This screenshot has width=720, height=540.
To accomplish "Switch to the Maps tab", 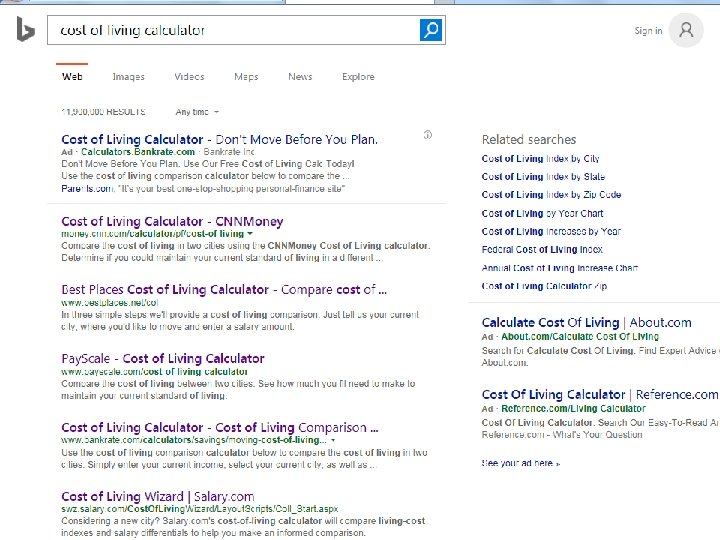I will 246,77.
